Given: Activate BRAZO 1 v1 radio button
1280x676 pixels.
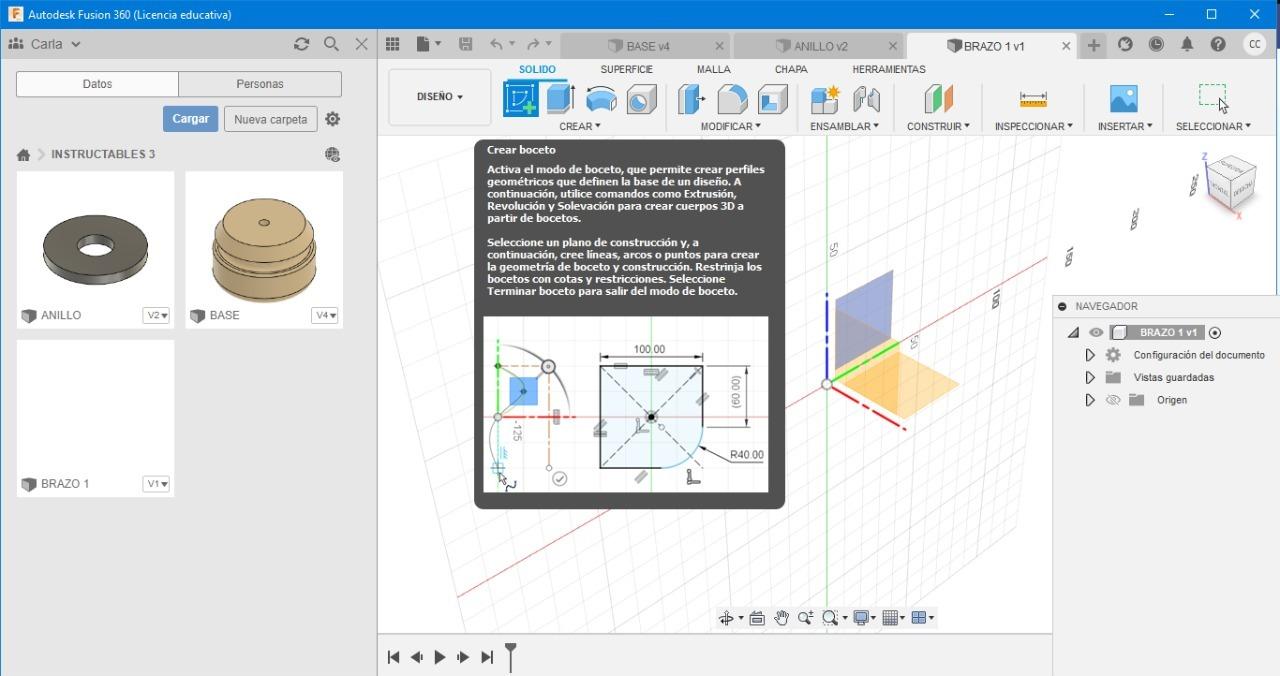Looking at the screenshot, I should (x=1215, y=333).
